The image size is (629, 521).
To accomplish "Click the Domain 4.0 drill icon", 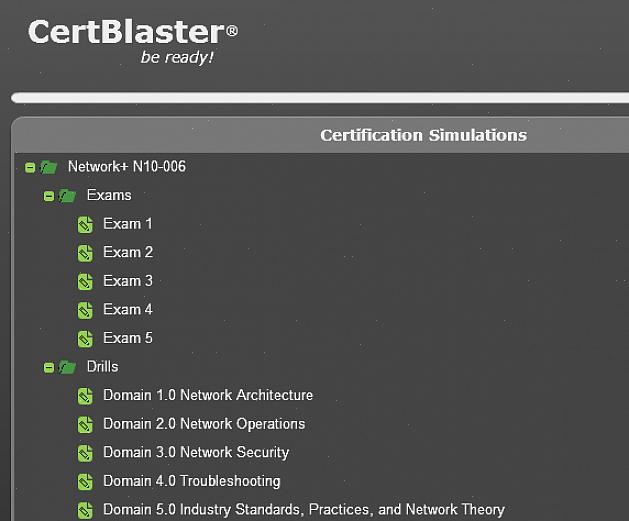I will (x=85, y=482).
